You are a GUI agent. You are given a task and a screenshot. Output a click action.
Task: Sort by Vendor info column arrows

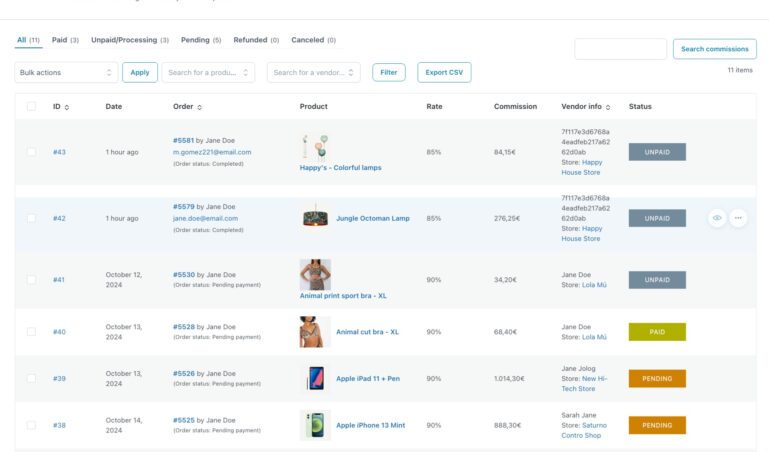(609, 107)
